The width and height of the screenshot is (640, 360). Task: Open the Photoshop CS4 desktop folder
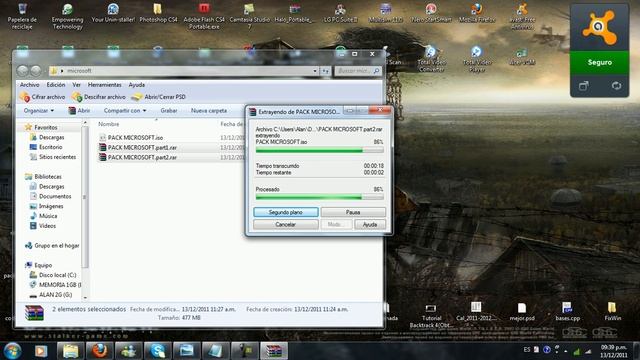[x=158, y=12]
